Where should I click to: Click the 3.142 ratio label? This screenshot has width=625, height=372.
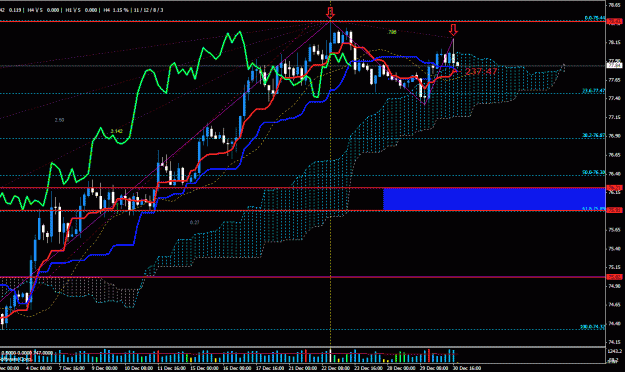click(116, 131)
